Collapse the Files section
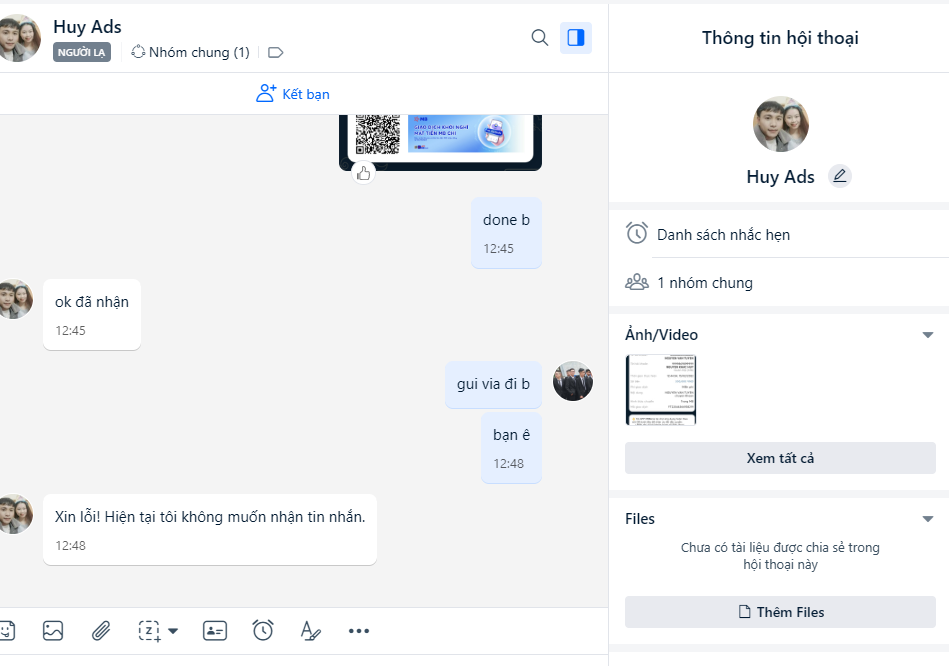 pyautogui.click(x=927, y=519)
